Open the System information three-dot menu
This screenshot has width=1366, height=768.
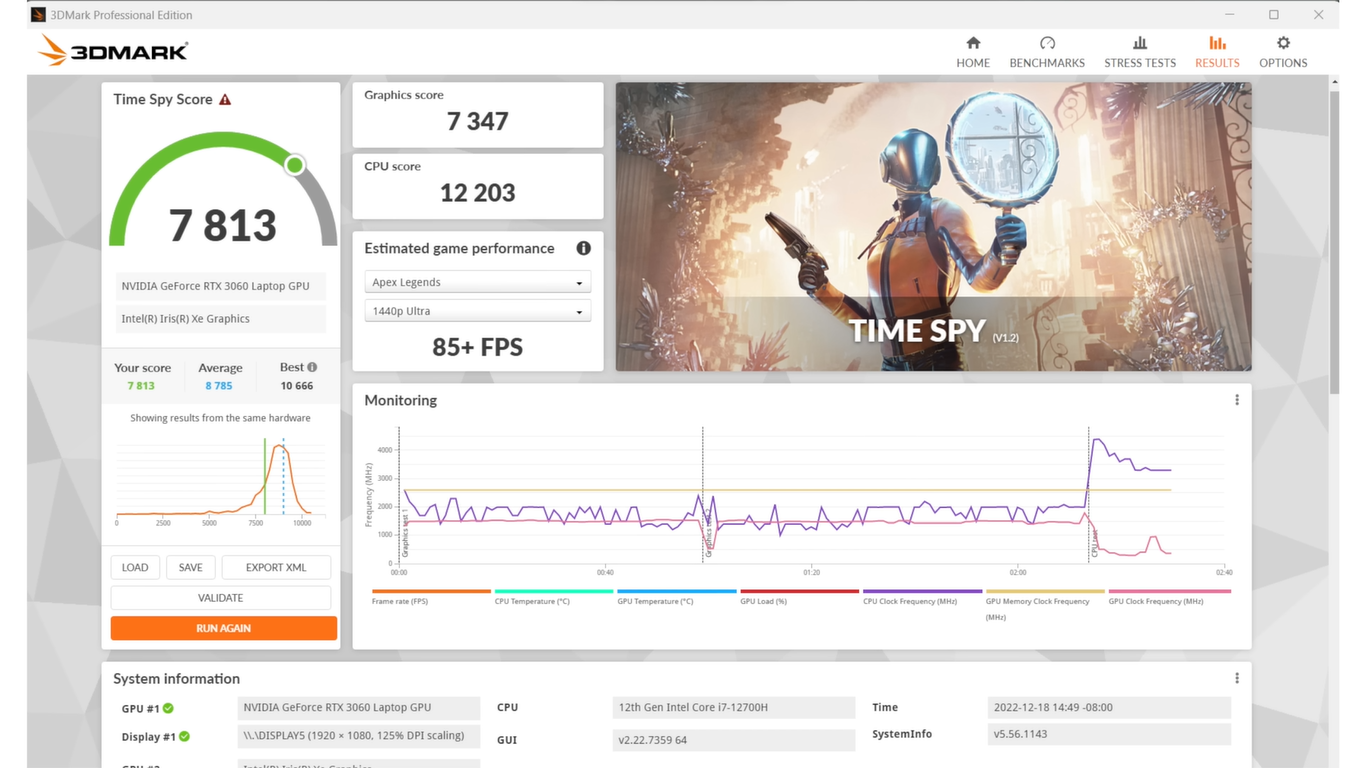click(x=1236, y=678)
